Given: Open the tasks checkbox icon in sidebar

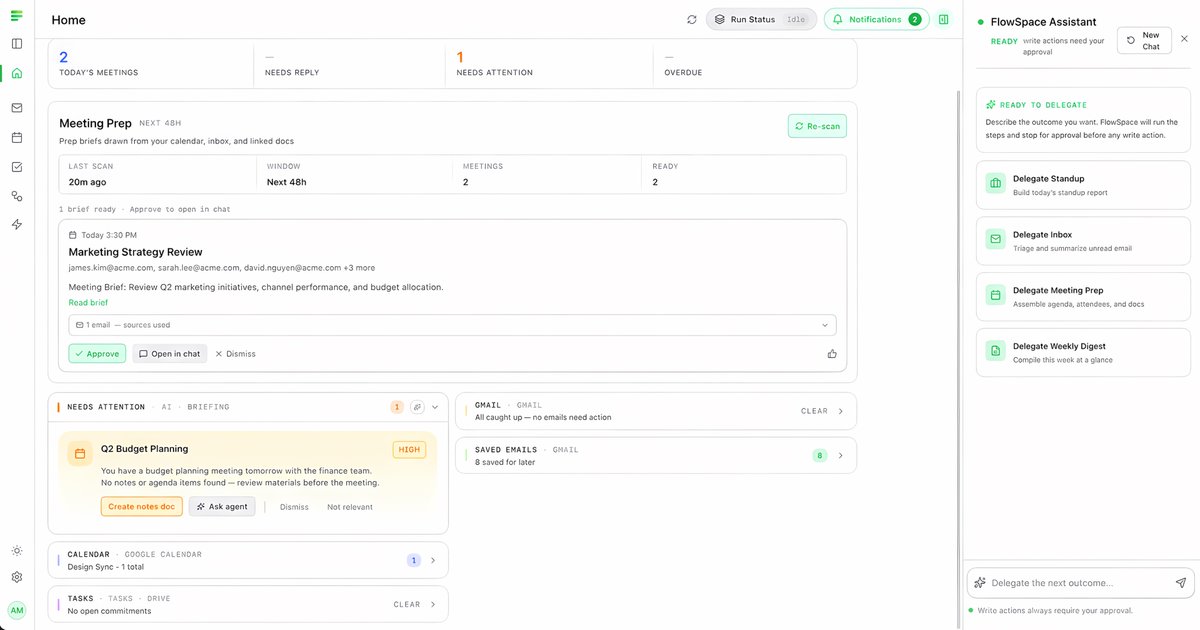Looking at the screenshot, I should (17, 167).
